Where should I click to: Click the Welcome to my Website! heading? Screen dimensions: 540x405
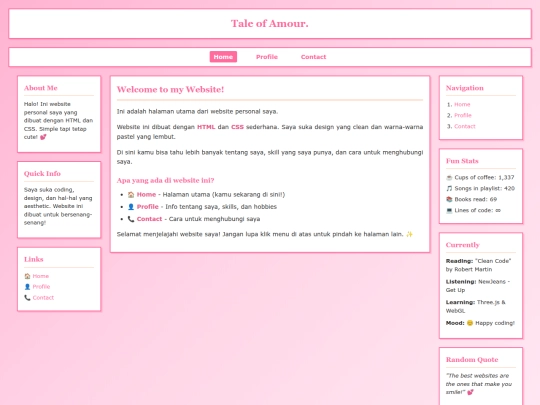170,90
